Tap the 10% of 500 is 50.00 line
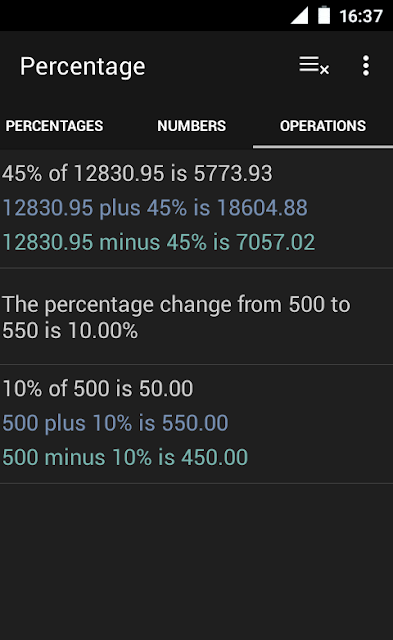The height and width of the screenshot is (640, 393). pos(98,388)
